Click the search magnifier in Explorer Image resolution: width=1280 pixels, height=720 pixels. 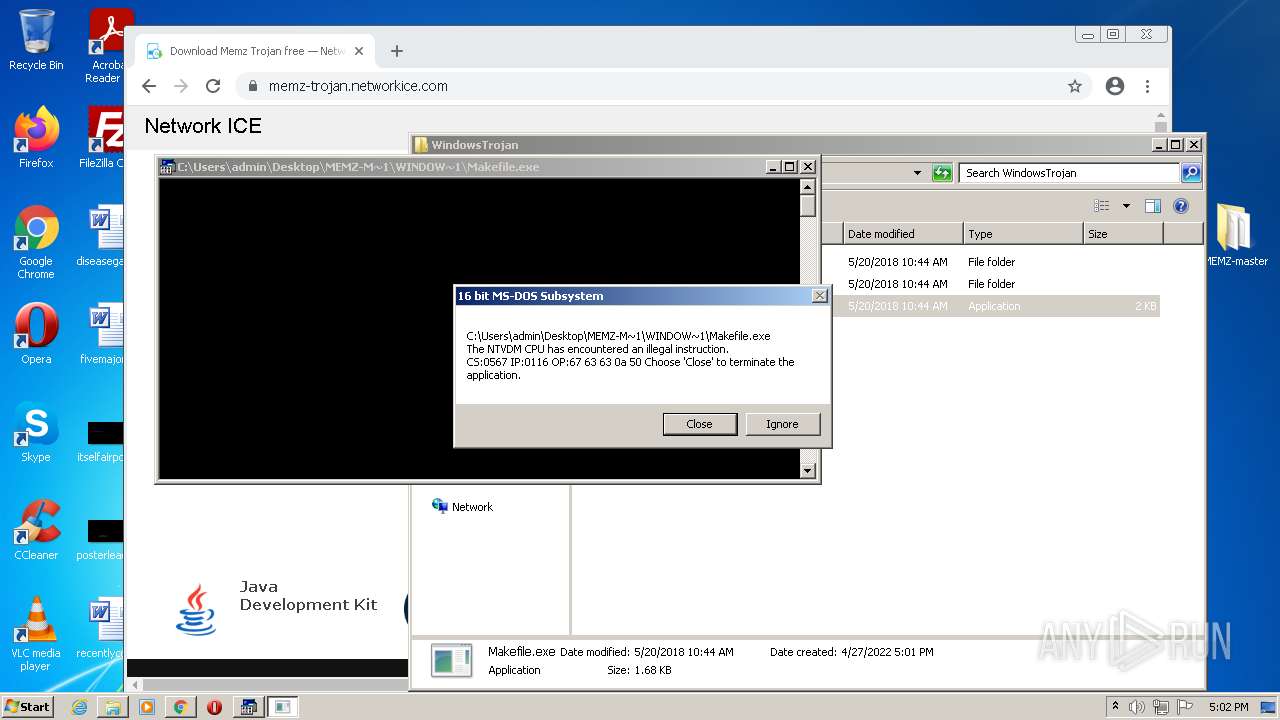coord(1190,173)
